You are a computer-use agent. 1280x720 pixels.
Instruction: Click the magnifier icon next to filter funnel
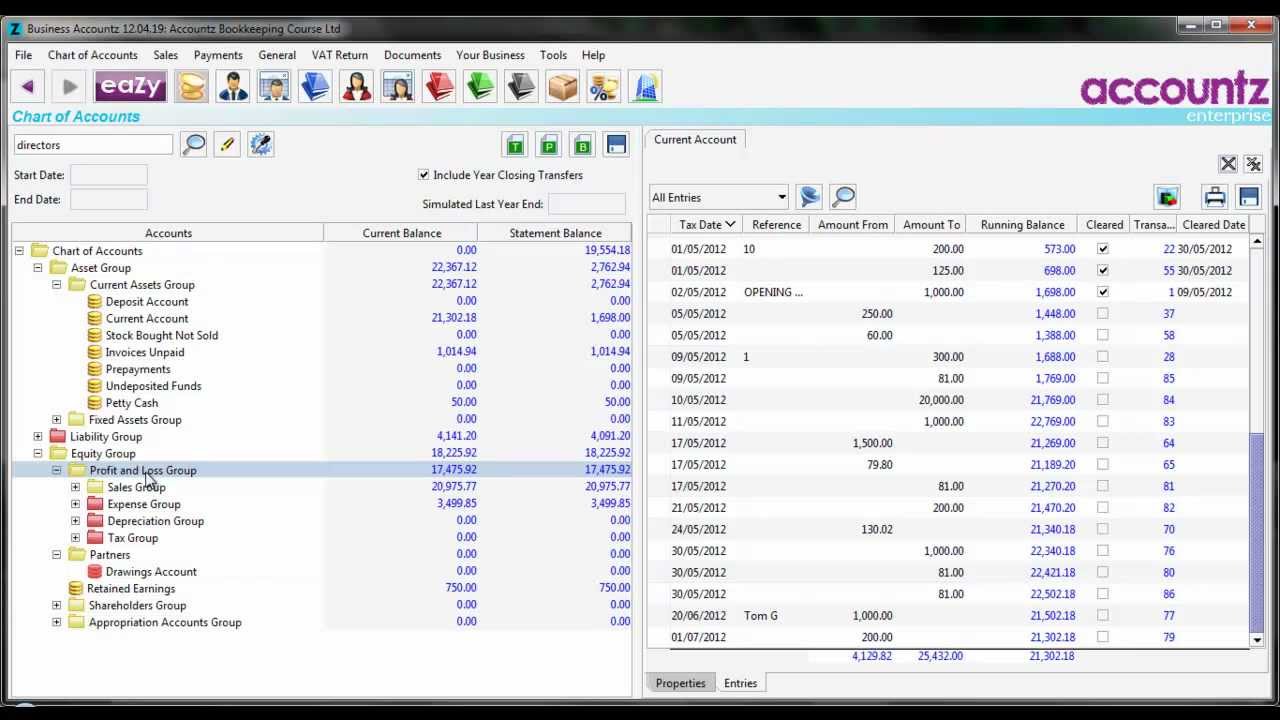pos(843,197)
